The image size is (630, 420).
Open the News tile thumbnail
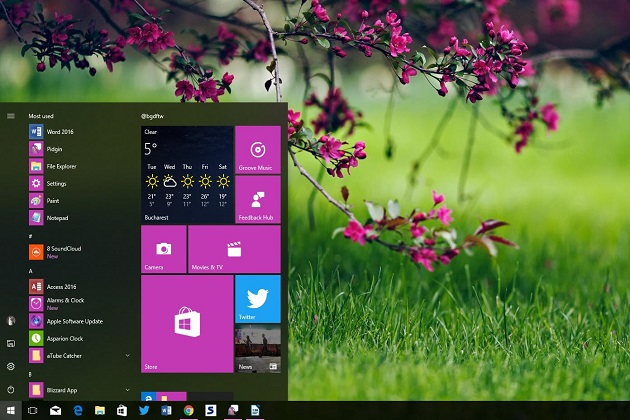click(x=257, y=349)
